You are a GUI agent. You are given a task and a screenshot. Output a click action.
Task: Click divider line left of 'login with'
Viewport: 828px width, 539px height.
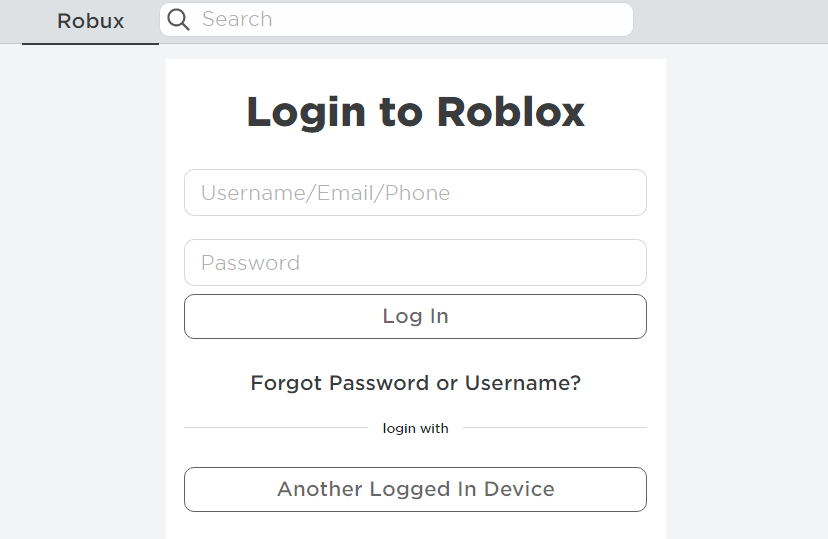tap(276, 428)
